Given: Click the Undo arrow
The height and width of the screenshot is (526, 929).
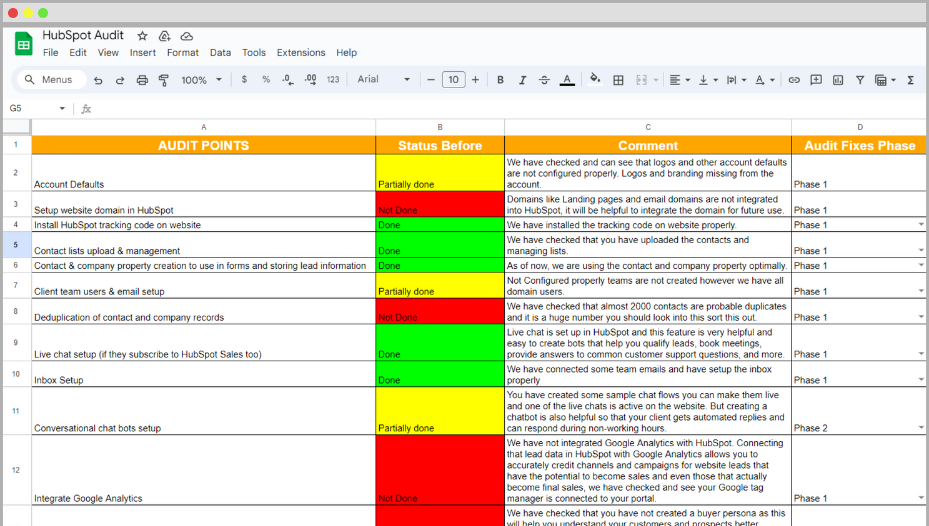Looking at the screenshot, I should 98,80.
